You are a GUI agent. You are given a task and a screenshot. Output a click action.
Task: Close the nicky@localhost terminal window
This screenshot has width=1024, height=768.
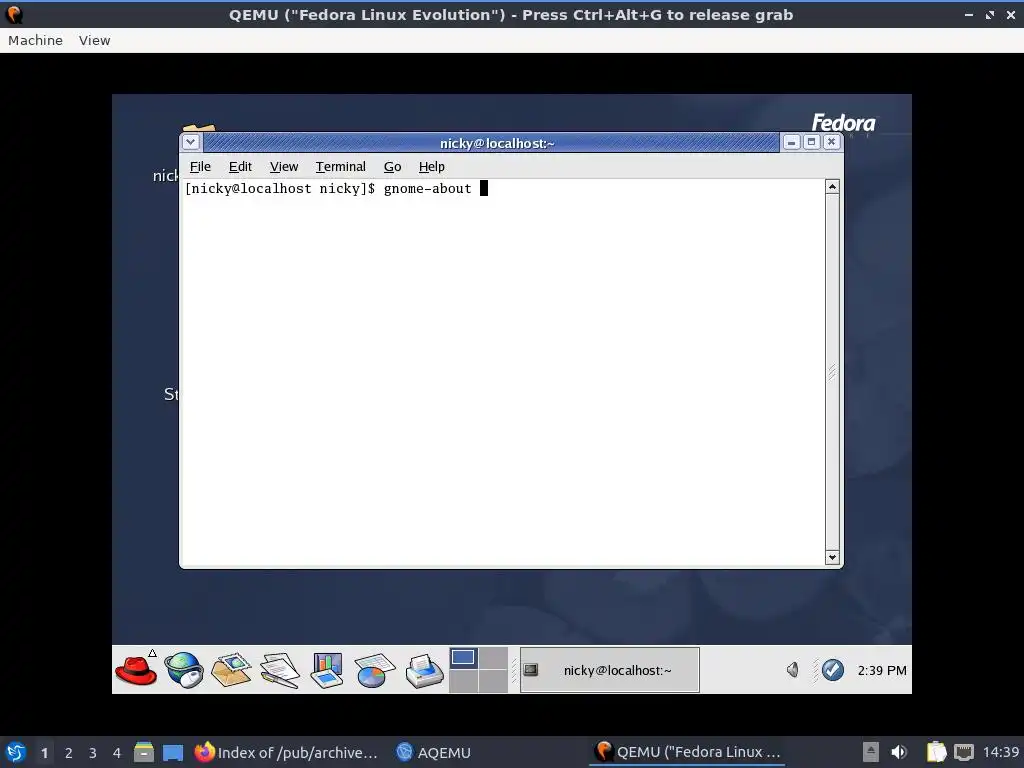click(x=831, y=142)
